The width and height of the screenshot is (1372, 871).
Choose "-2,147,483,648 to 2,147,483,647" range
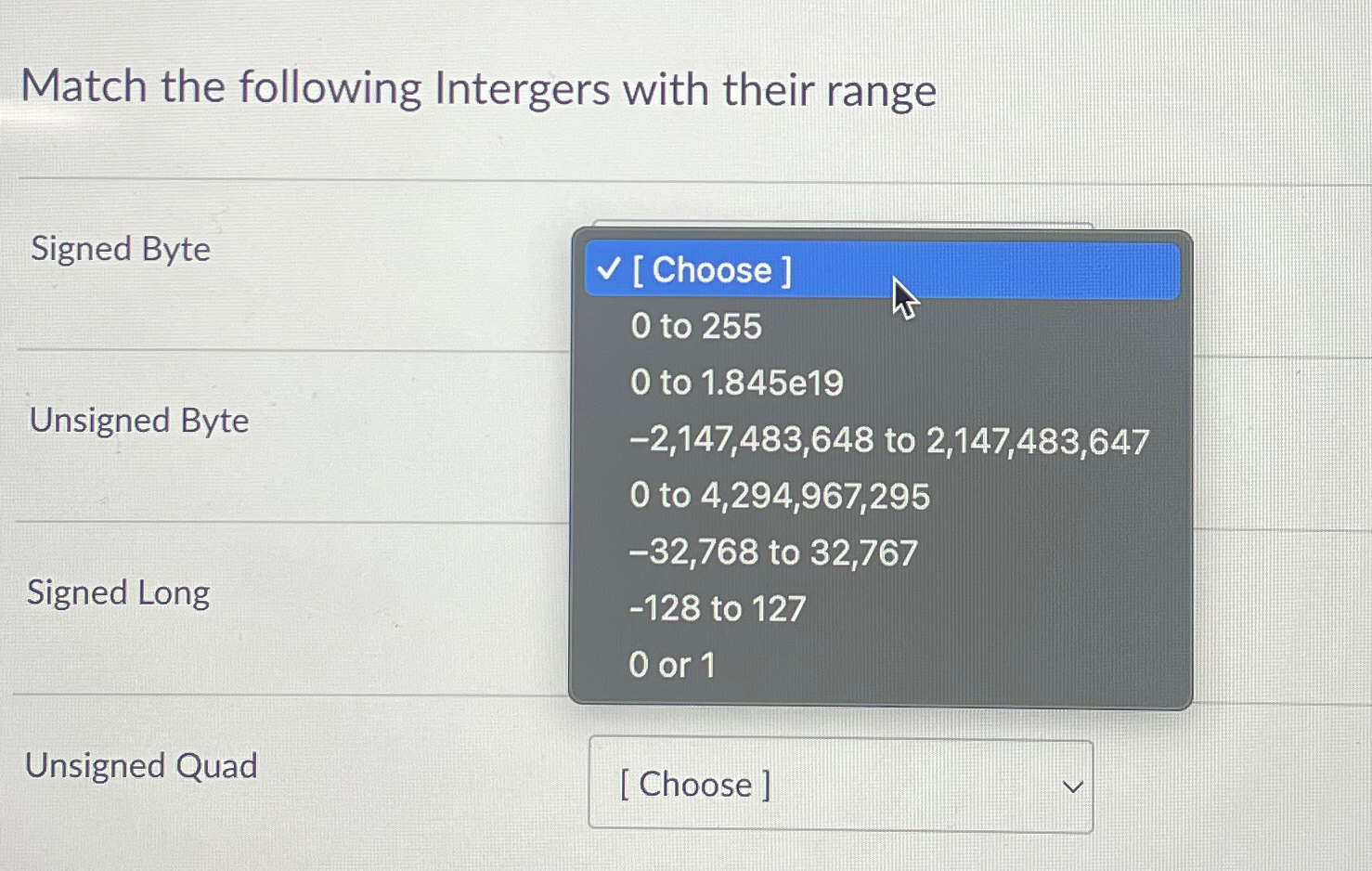(888, 440)
